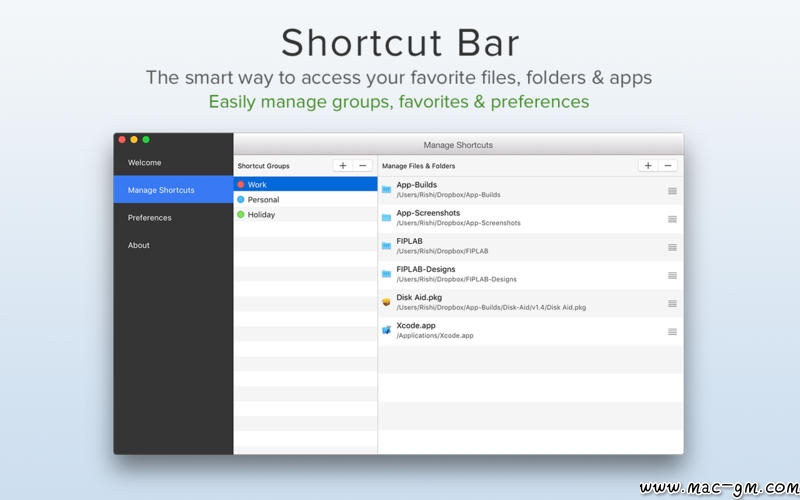
Task: Select the Work shortcut group
Action: pos(306,184)
